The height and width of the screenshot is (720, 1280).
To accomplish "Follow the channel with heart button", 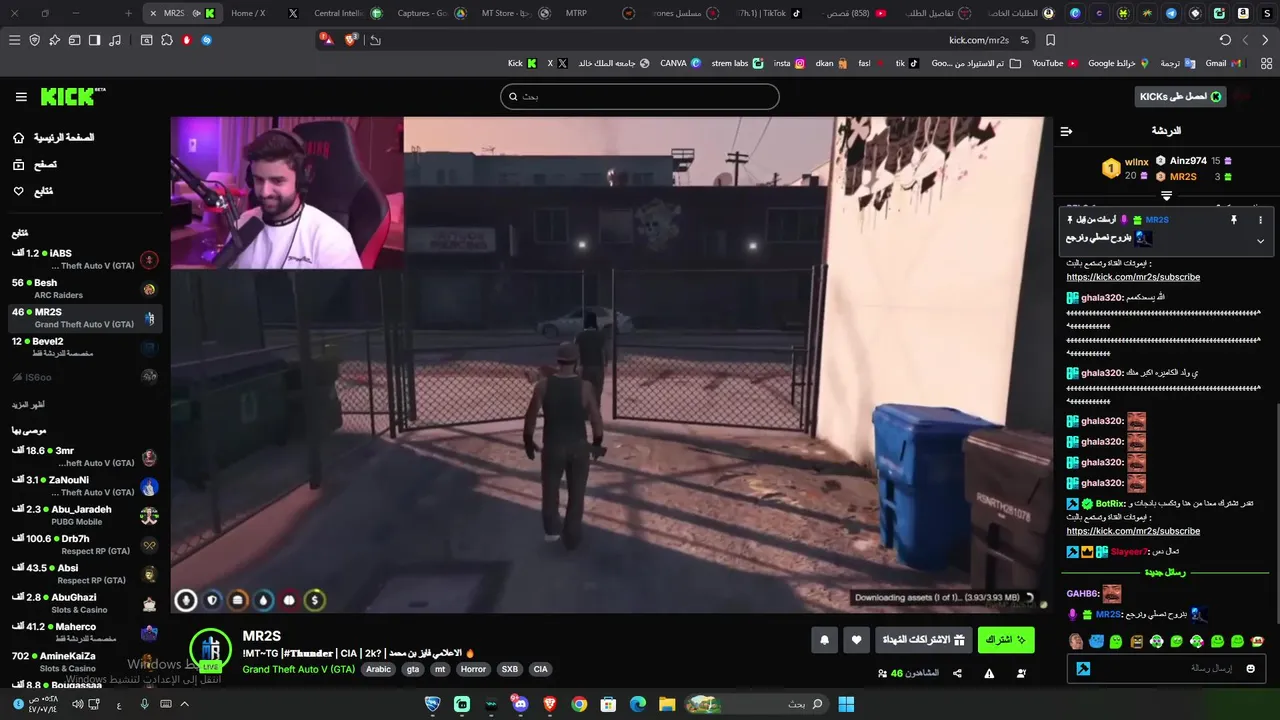I will tap(856, 640).
